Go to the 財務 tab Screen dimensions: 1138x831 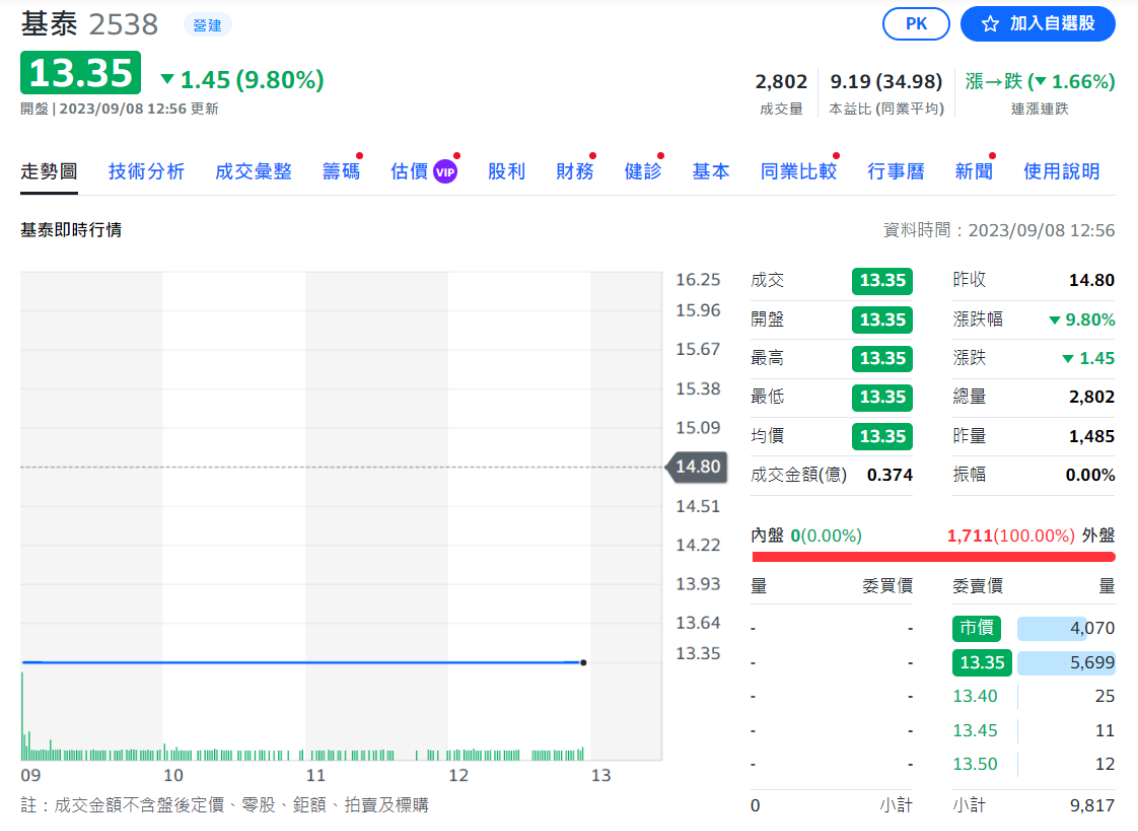(x=574, y=172)
